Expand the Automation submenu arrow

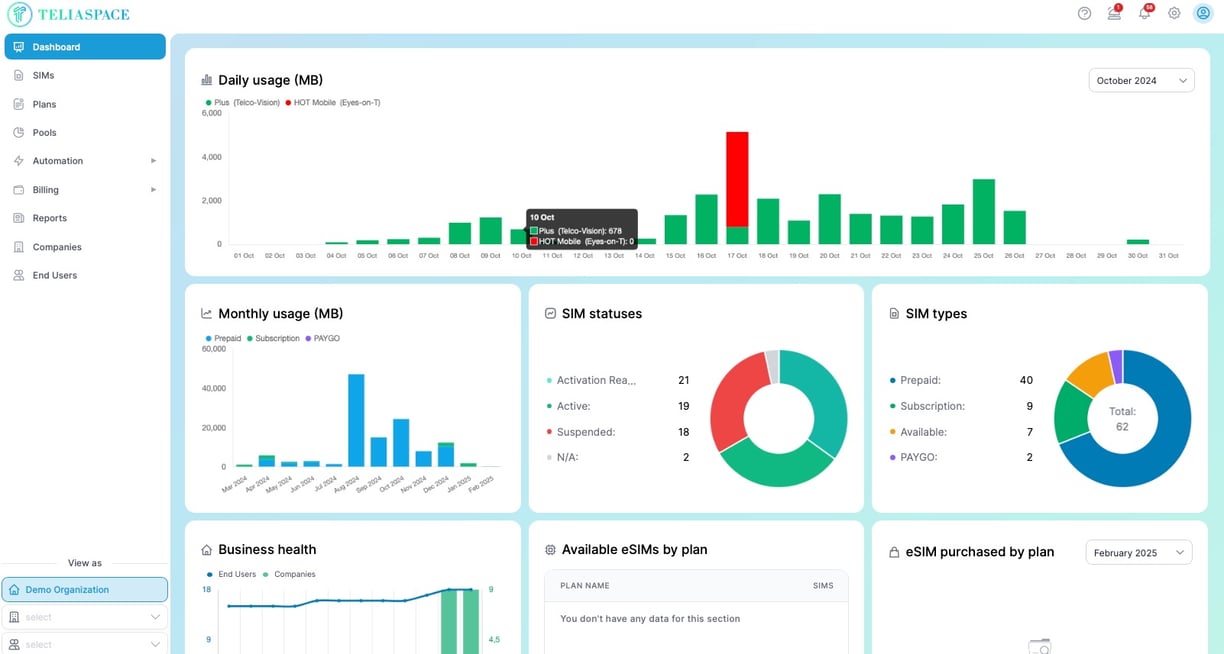pyautogui.click(x=153, y=161)
